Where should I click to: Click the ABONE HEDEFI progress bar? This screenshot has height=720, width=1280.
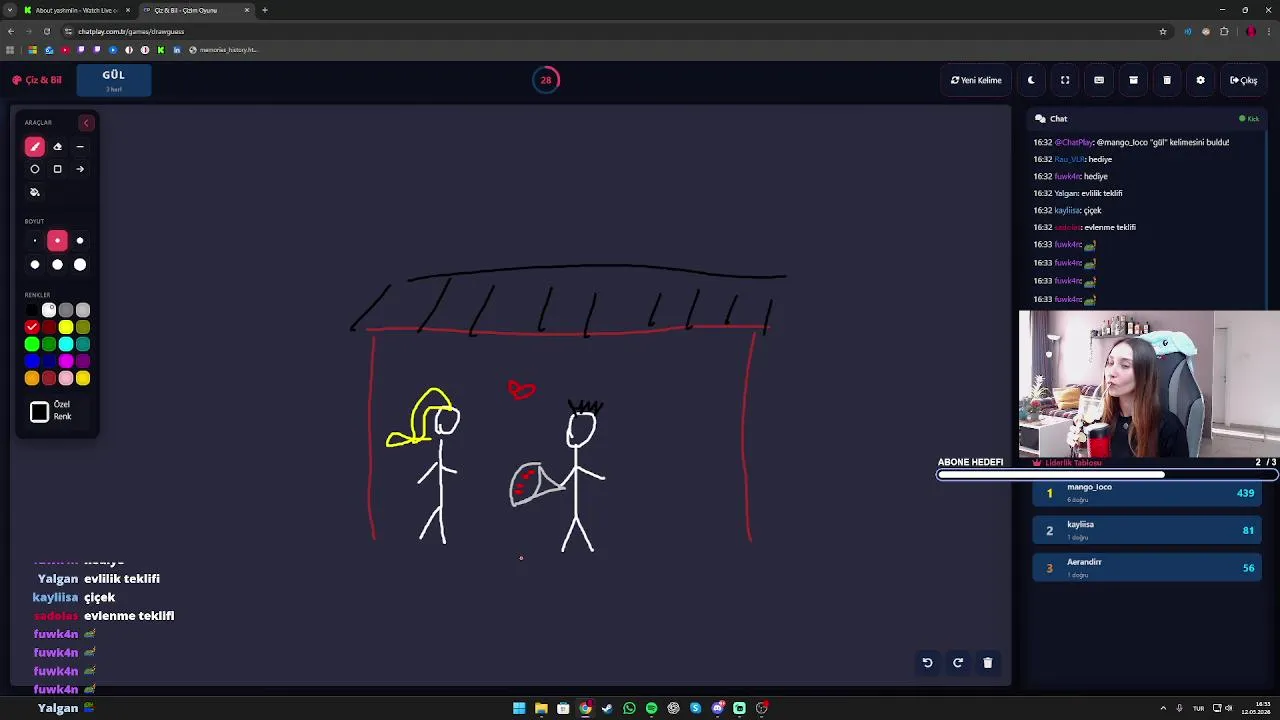(x=1107, y=475)
